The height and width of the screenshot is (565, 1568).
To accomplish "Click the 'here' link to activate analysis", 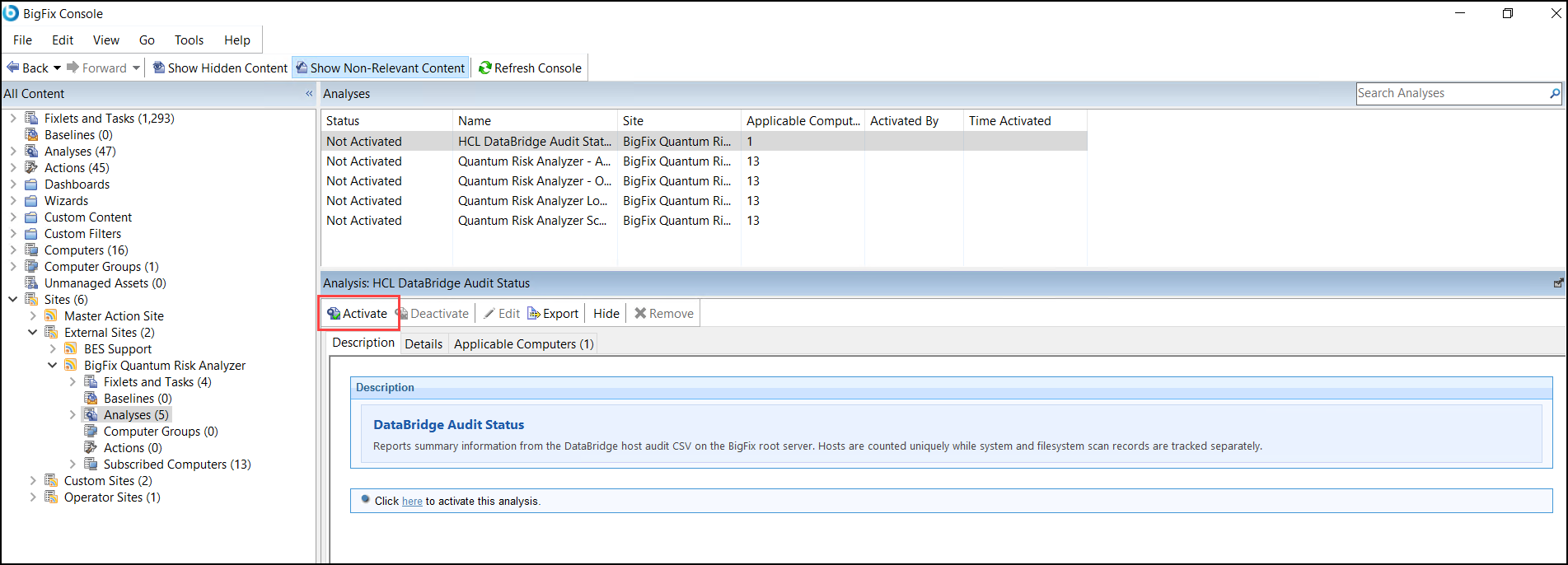I will (412, 501).
